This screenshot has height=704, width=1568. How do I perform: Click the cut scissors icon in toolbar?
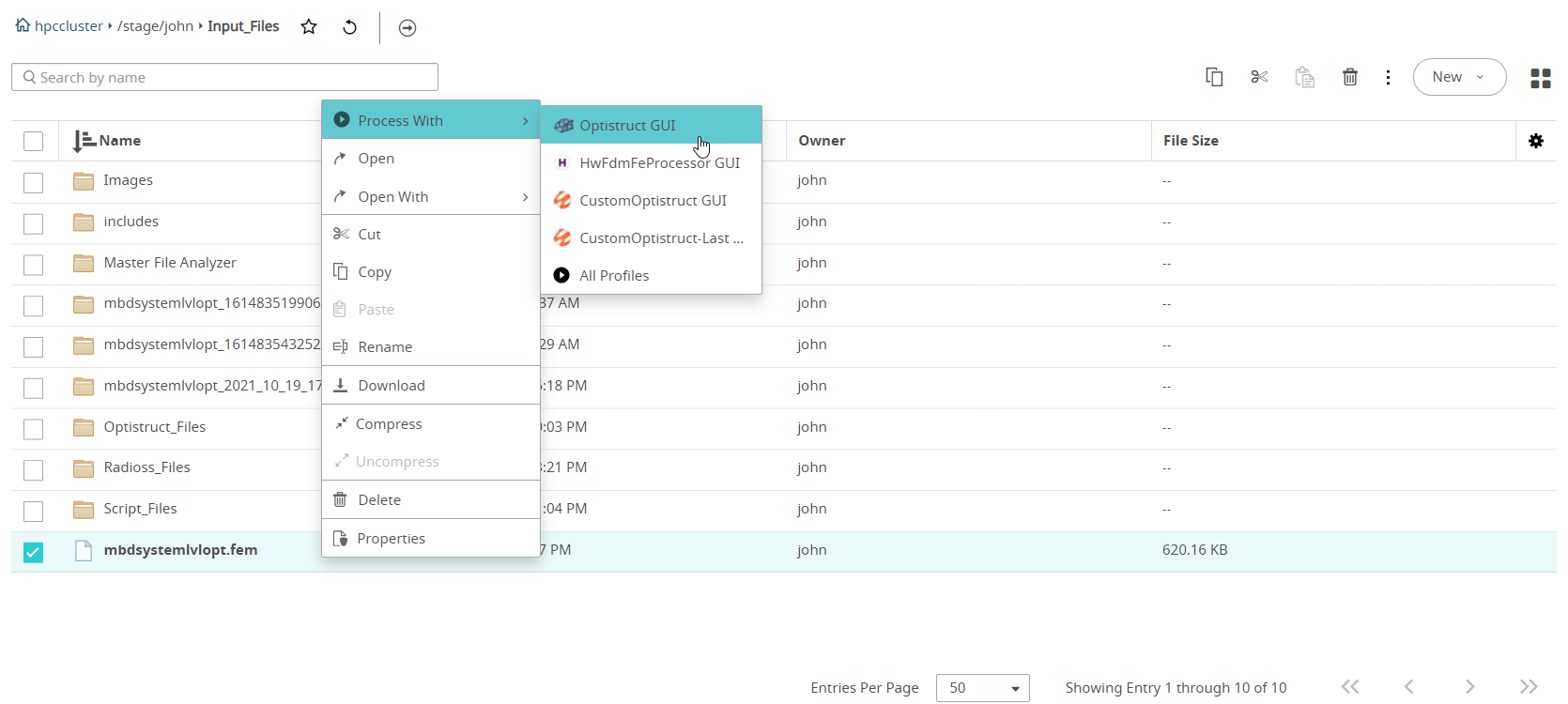(1260, 77)
